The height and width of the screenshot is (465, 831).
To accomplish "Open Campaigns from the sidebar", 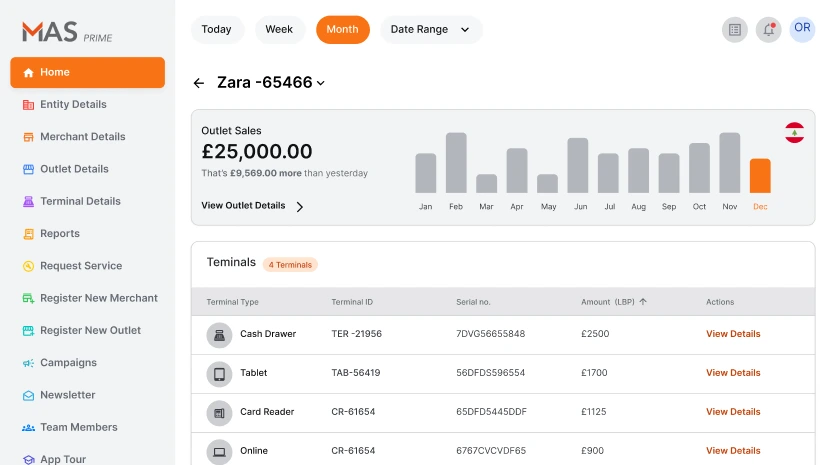I will [68, 363].
